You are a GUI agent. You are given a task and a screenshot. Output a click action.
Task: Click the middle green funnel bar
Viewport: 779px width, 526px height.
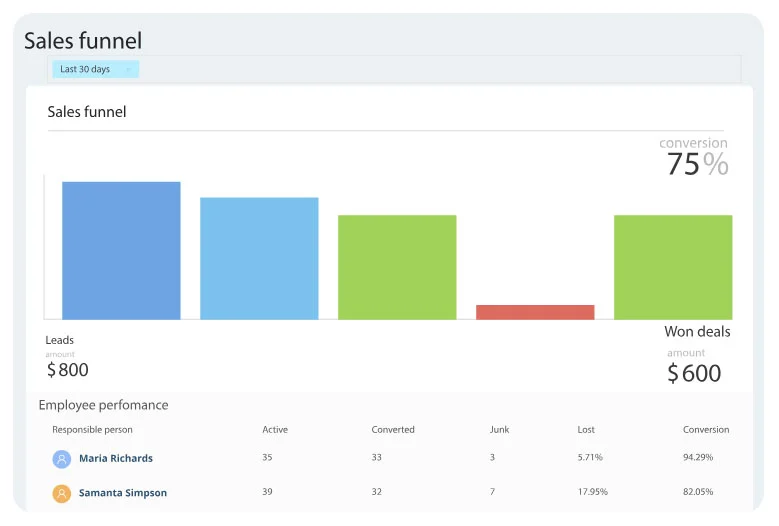[397, 267]
